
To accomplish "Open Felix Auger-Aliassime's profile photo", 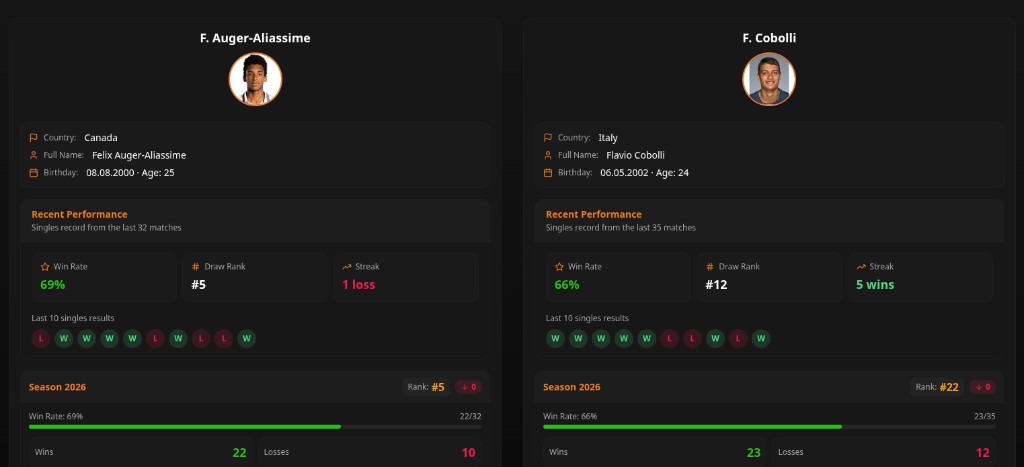I will click(255, 79).
